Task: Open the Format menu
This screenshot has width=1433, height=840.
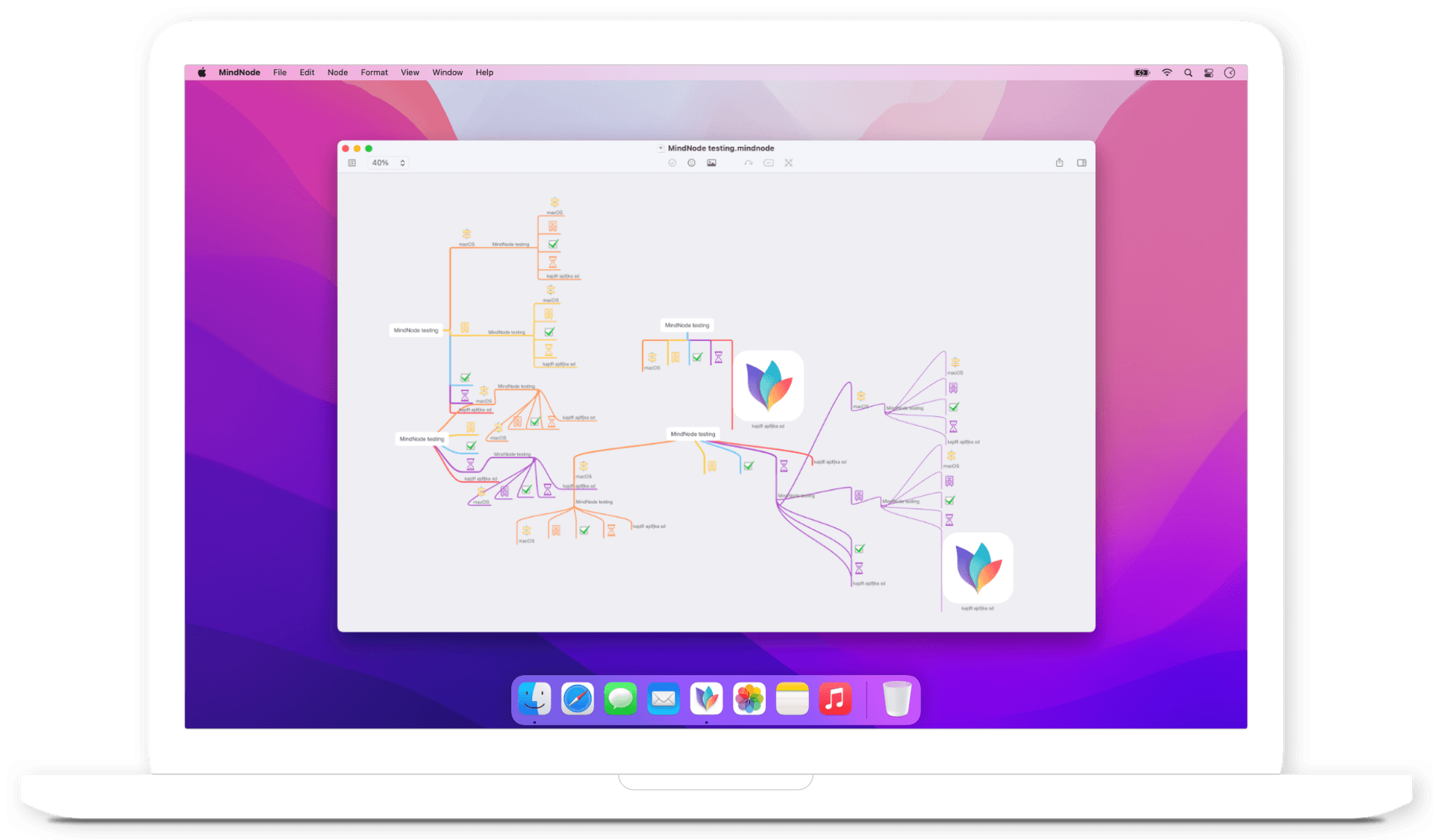Action: pyautogui.click(x=374, y=72)
